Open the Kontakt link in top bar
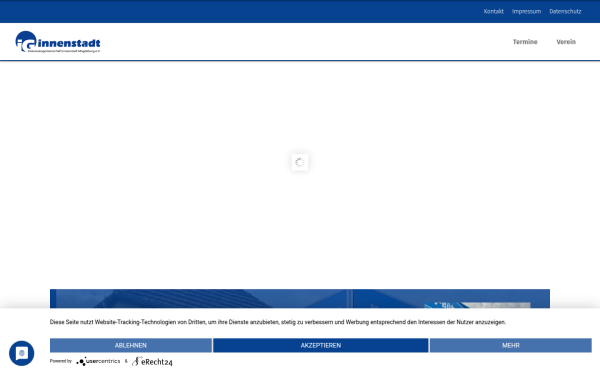600x375 pixels. 493,11
